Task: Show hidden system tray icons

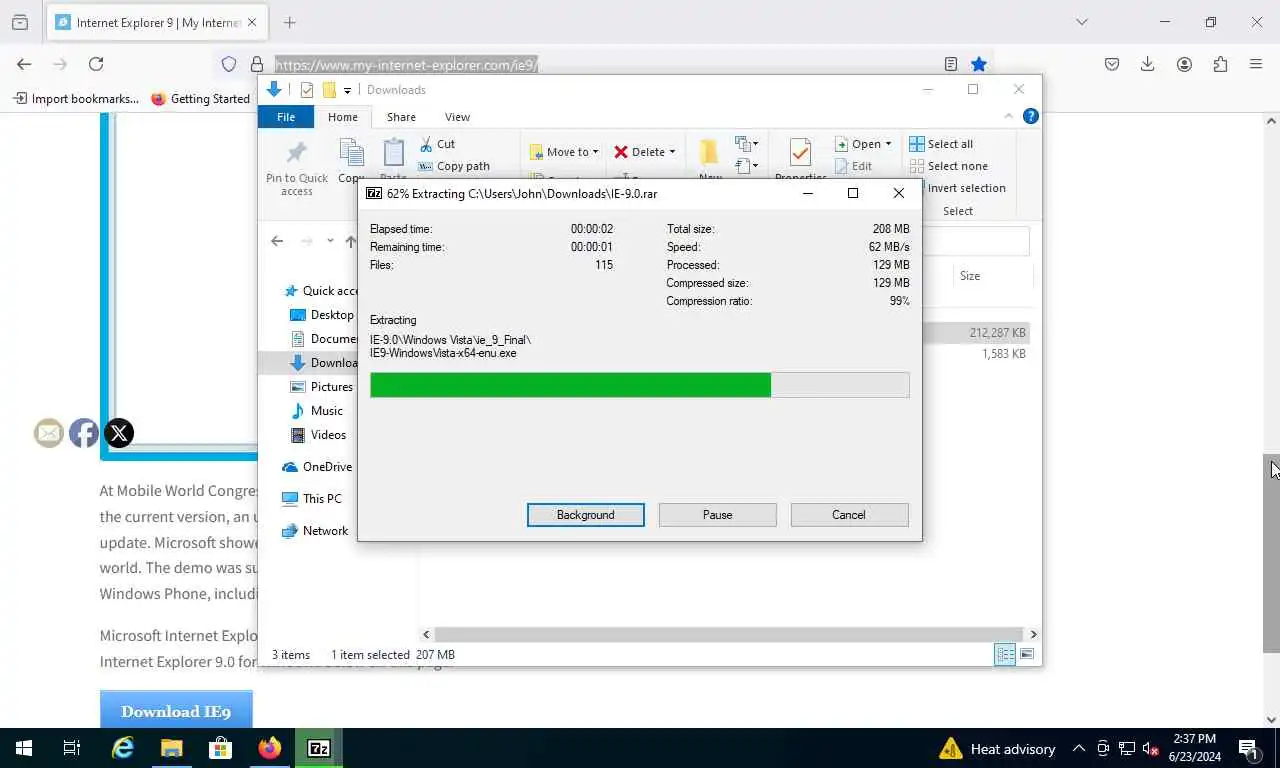Action: (1079, 748)
